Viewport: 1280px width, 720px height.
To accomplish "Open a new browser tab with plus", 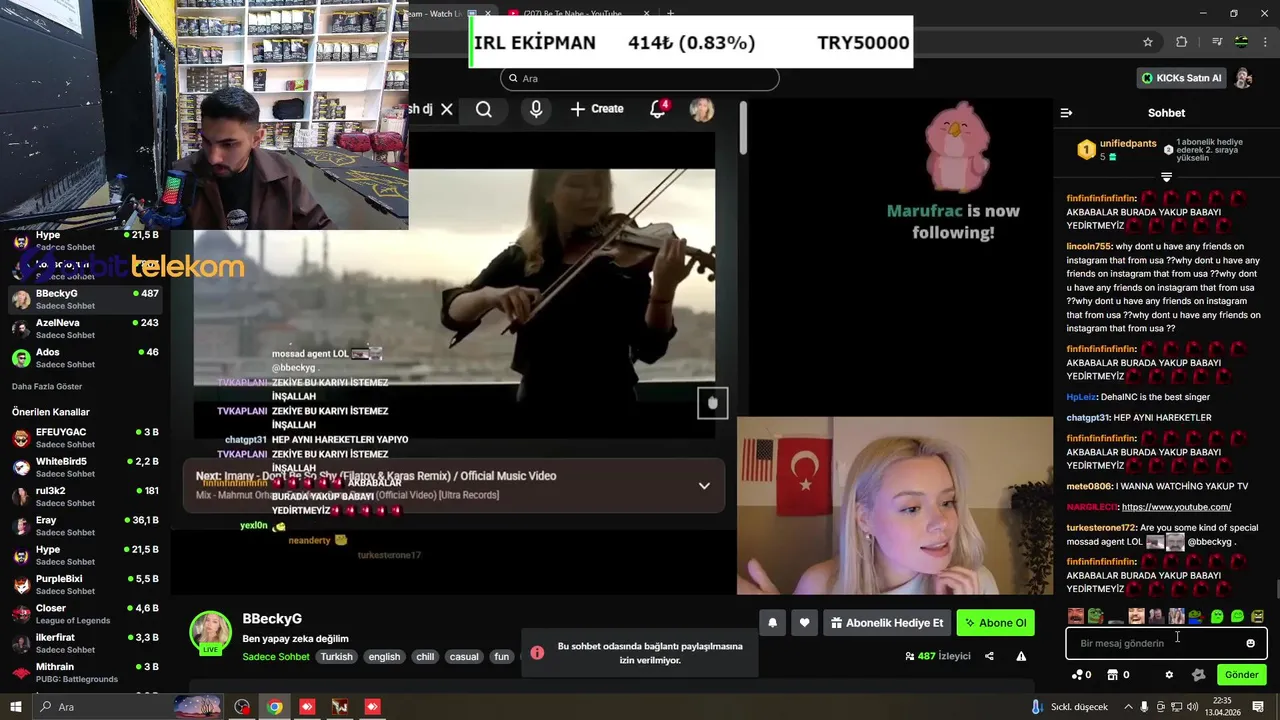I will 670,13.
